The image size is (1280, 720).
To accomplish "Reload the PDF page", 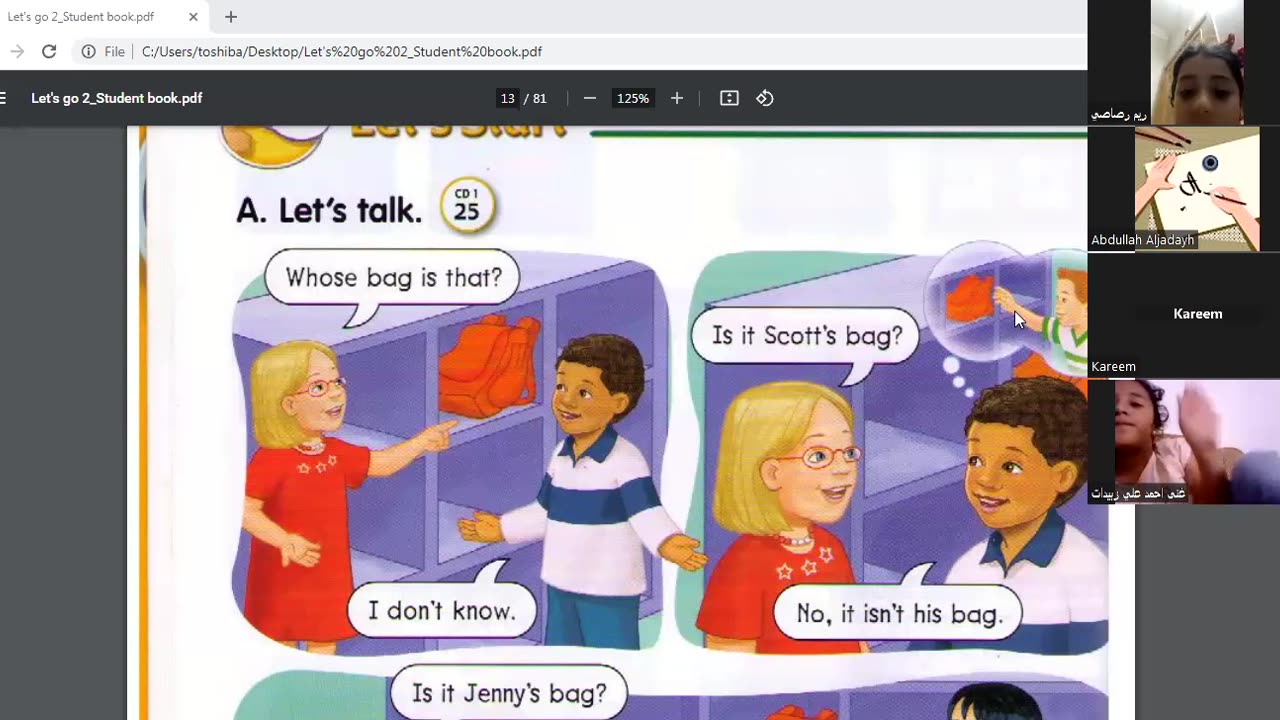I will click(49, 51).
